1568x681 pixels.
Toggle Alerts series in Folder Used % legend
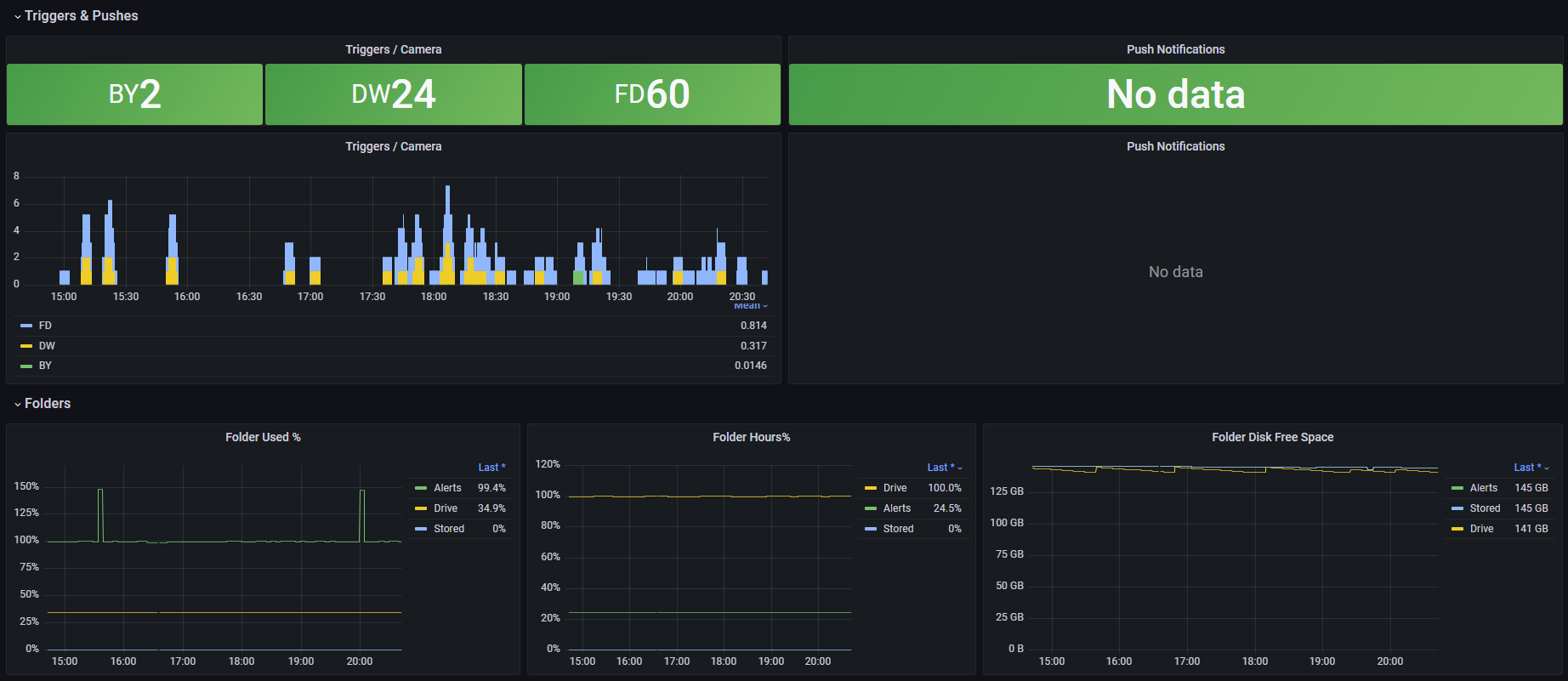point(447,488)
